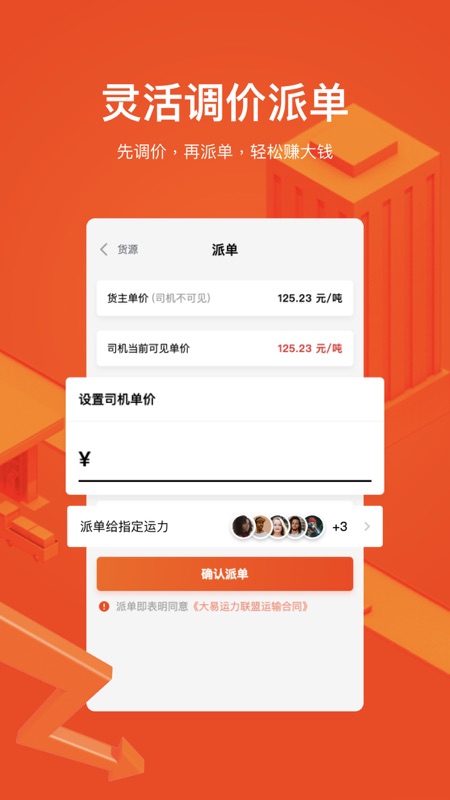This screenshot has width=450, height=800.
Task: Click the 确认派单 button
Action: [x=225, y=574]
